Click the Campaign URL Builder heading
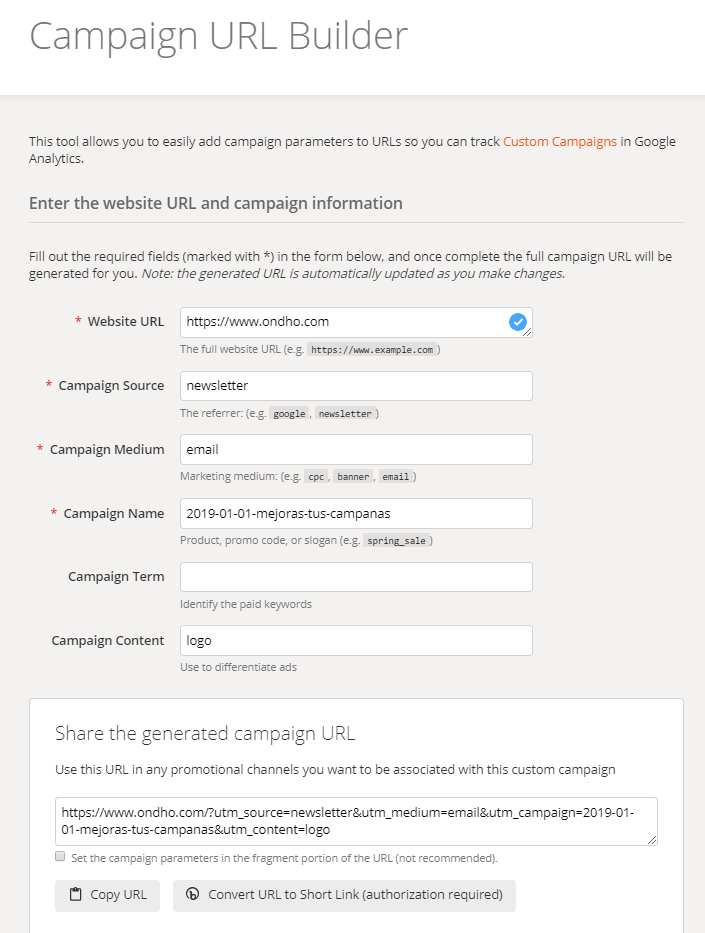Screen dimensions: 705x933 tap(219, 36)
